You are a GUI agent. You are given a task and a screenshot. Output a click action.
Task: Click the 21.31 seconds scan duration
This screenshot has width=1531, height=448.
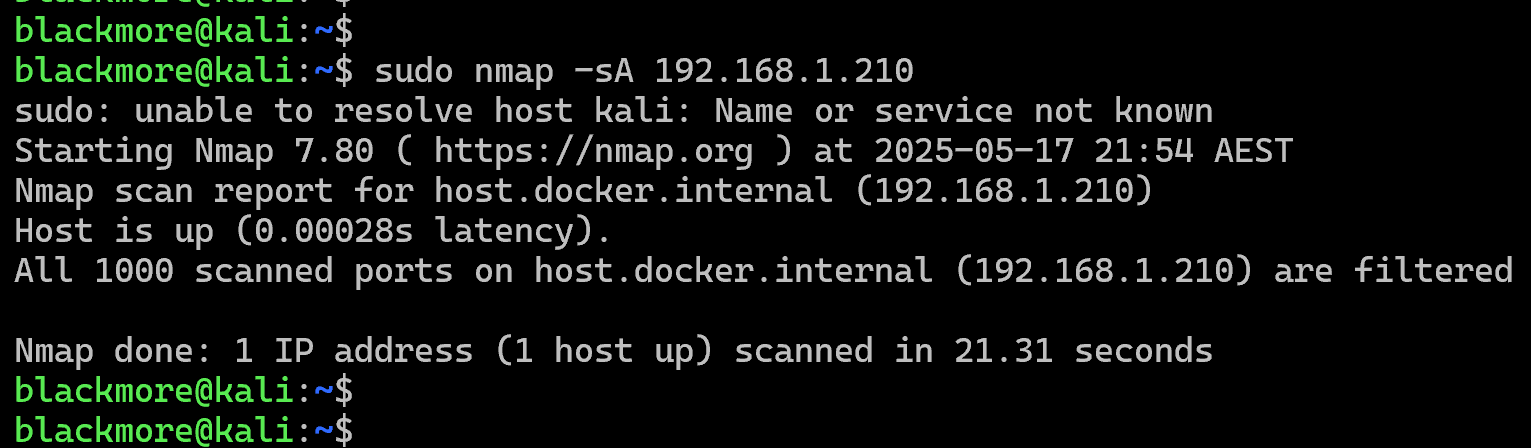coord(1083,351)
